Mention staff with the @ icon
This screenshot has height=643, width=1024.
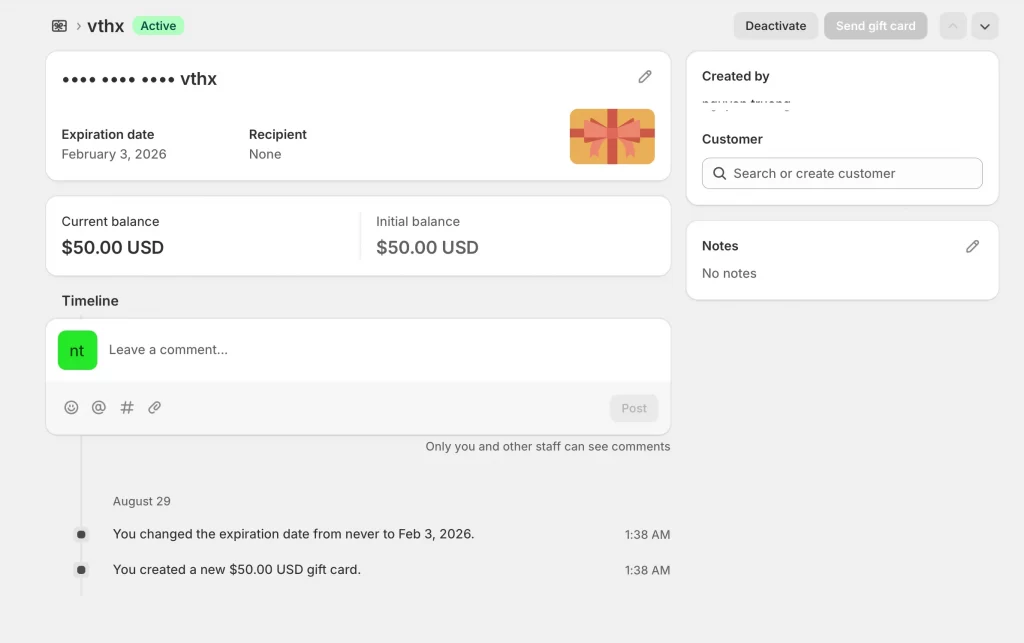click(99, 407)
